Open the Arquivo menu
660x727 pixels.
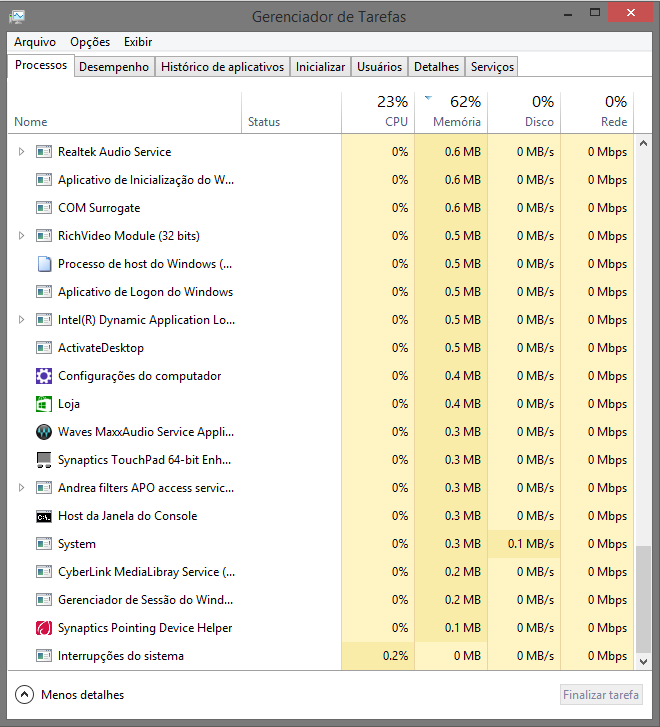tap(35, 42)
